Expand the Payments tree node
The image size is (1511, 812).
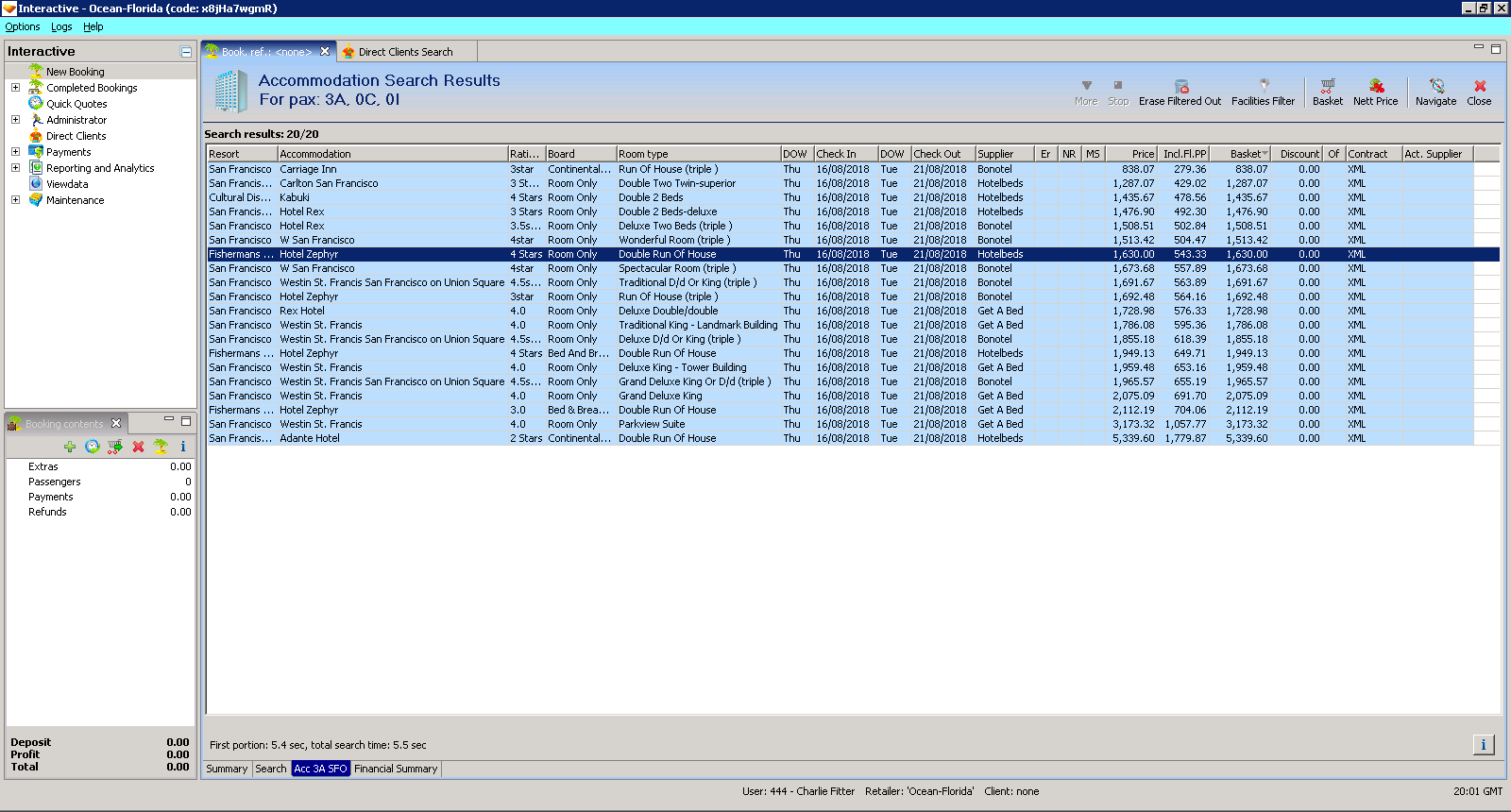click(x=15, y=152)
